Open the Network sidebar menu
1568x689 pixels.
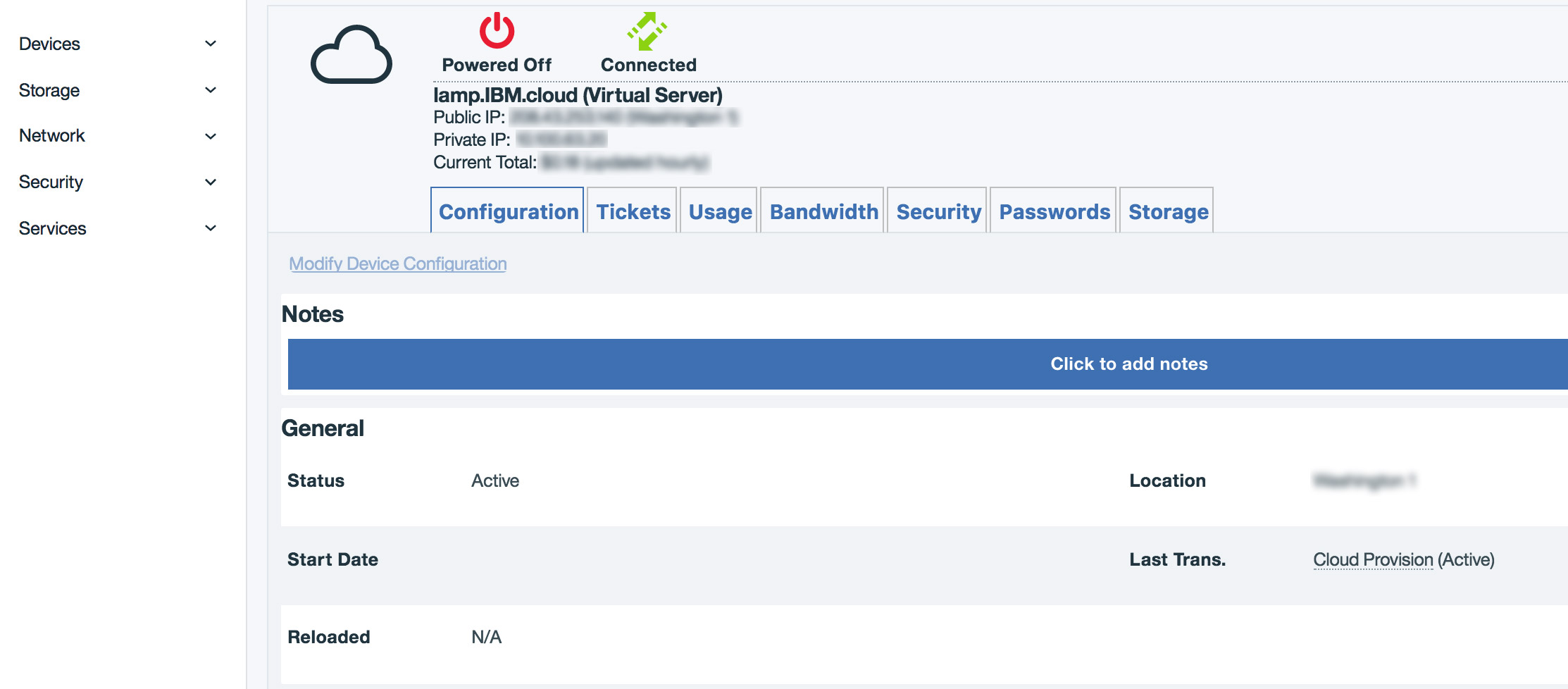point(52,135)
